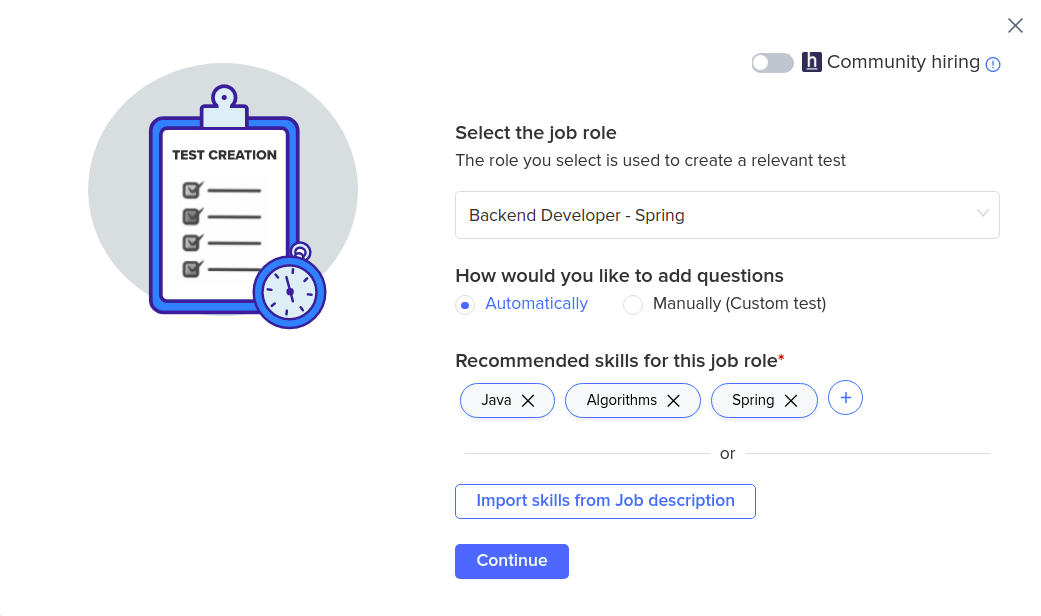Click the plus icon to add a skill
Viewport: 1041px width, 616px height.
point(845,397)
